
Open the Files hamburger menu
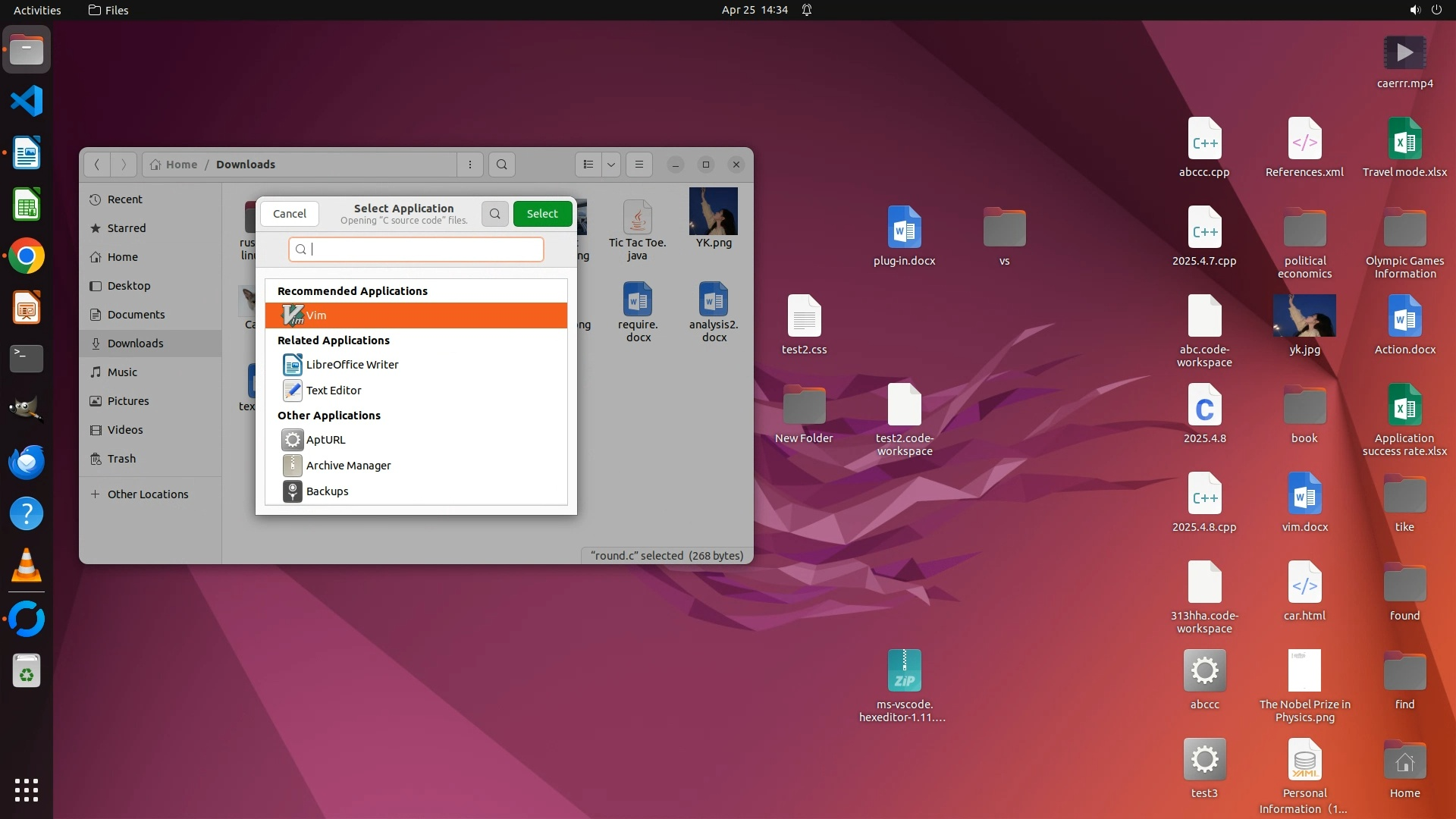pyautogui.click(x=639, y=165)
